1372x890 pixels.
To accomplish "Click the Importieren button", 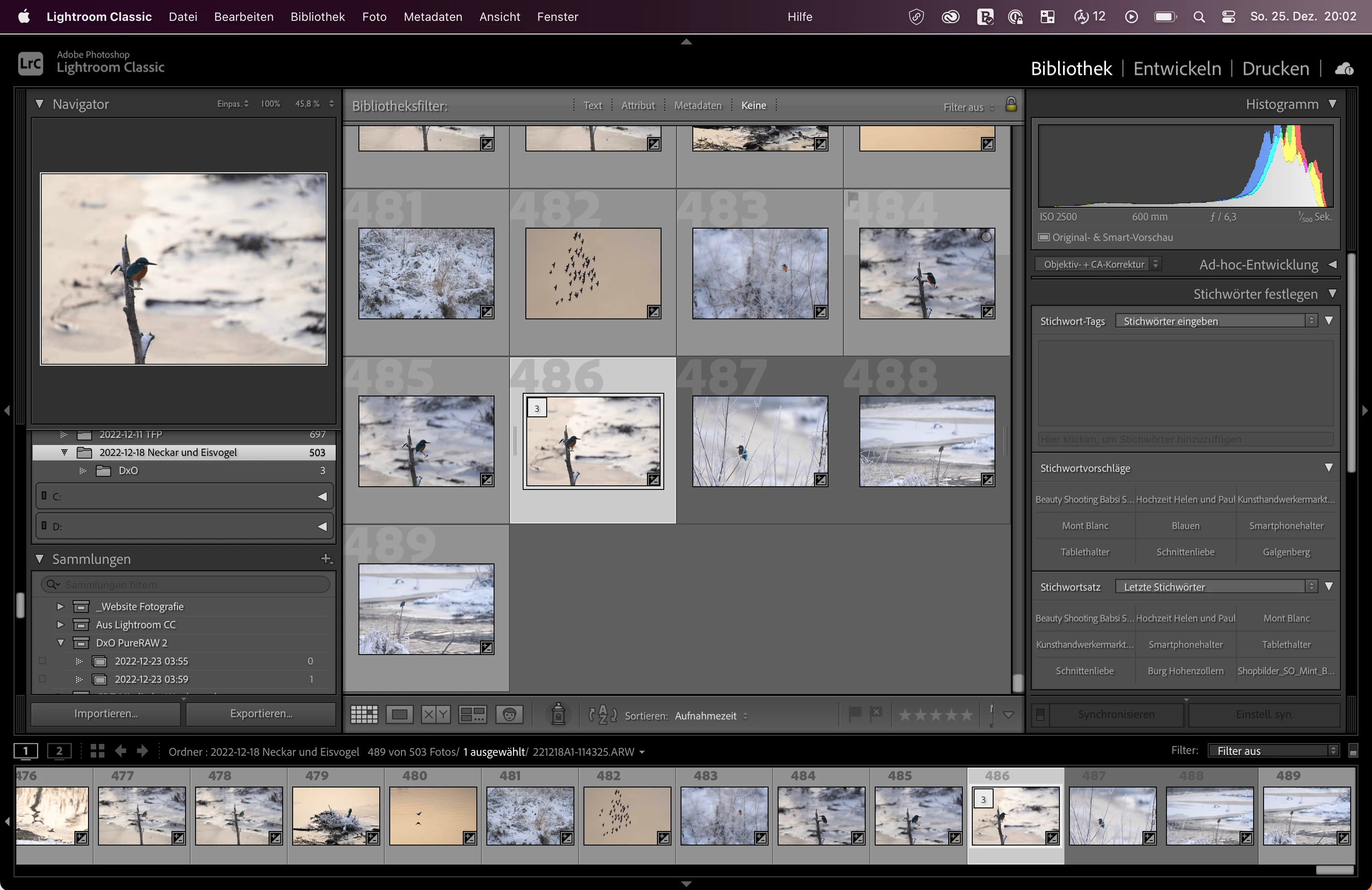I will click(106, 714).
